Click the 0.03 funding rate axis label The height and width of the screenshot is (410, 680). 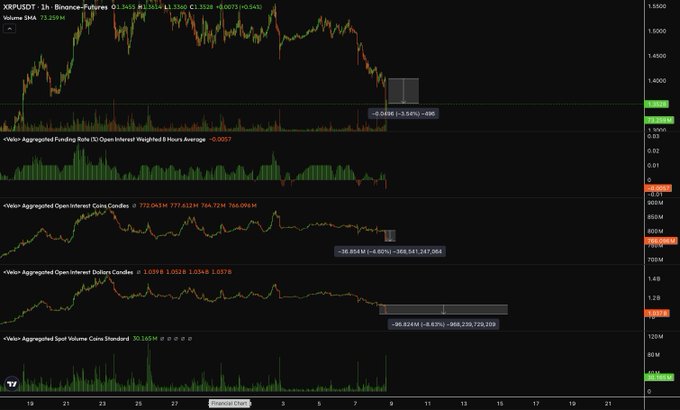pos(653,136)
